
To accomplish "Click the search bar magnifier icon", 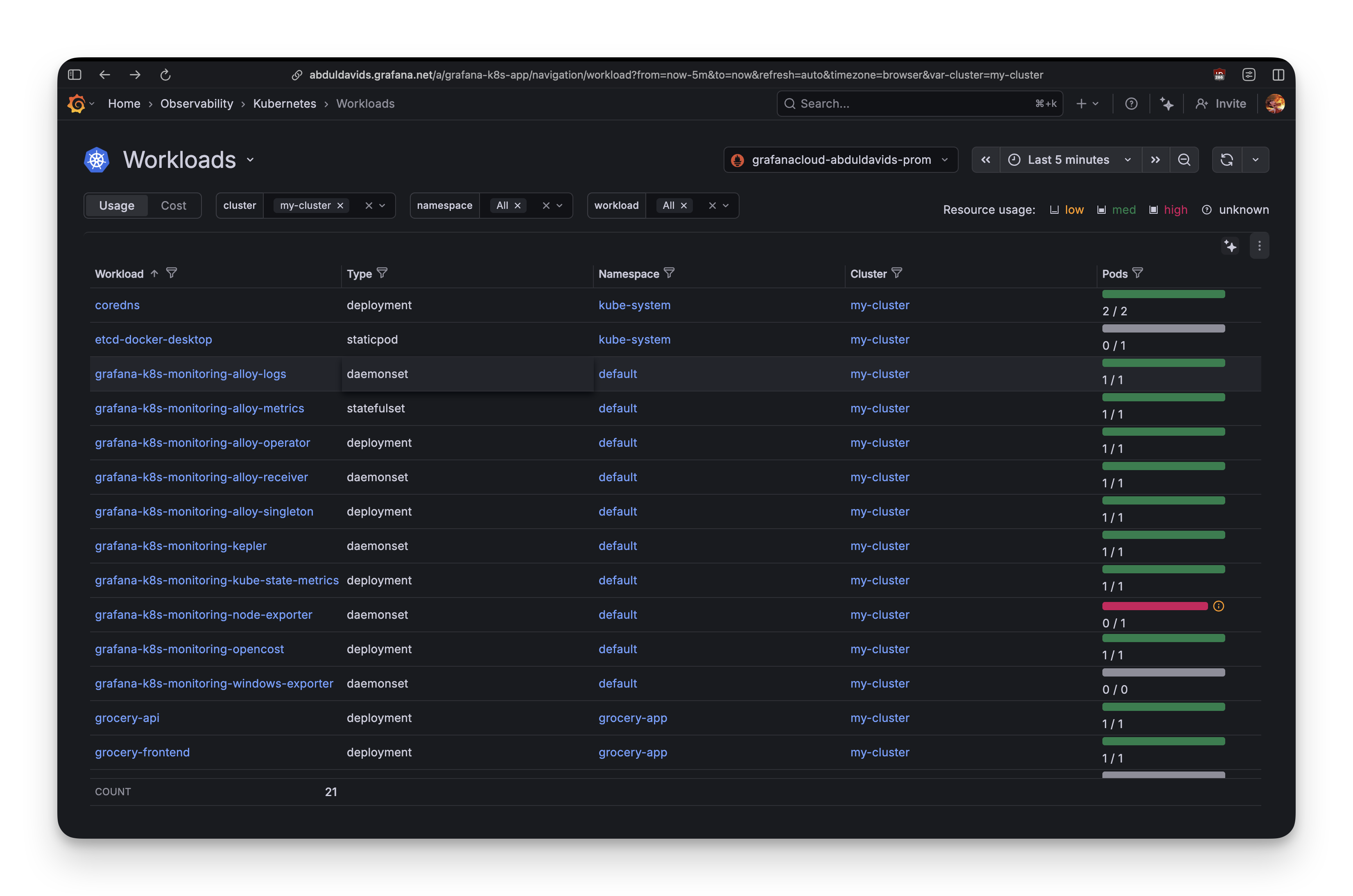I will 790,104.
